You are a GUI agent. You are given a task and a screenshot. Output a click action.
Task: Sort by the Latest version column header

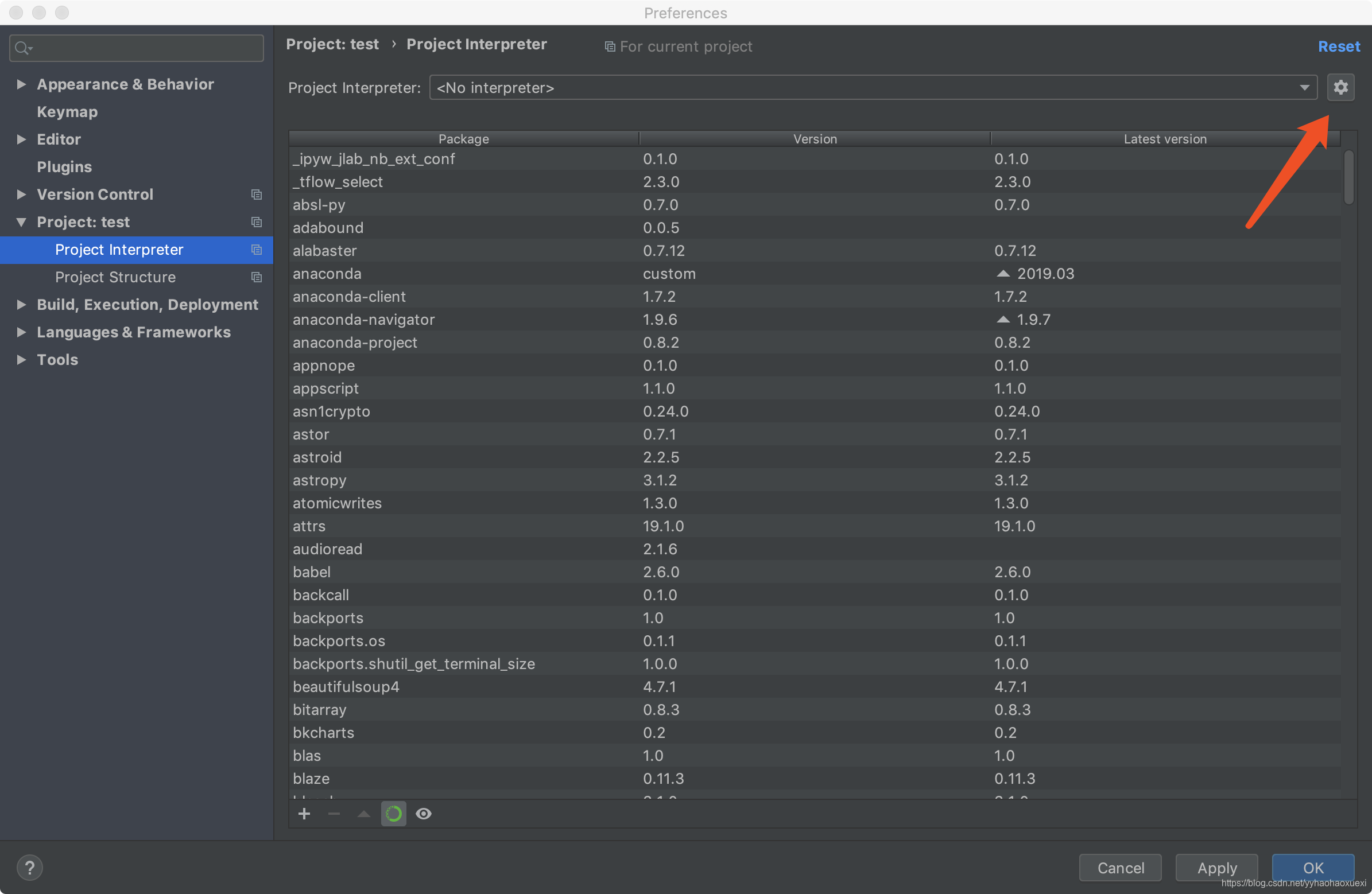(x=1164, y=139)
